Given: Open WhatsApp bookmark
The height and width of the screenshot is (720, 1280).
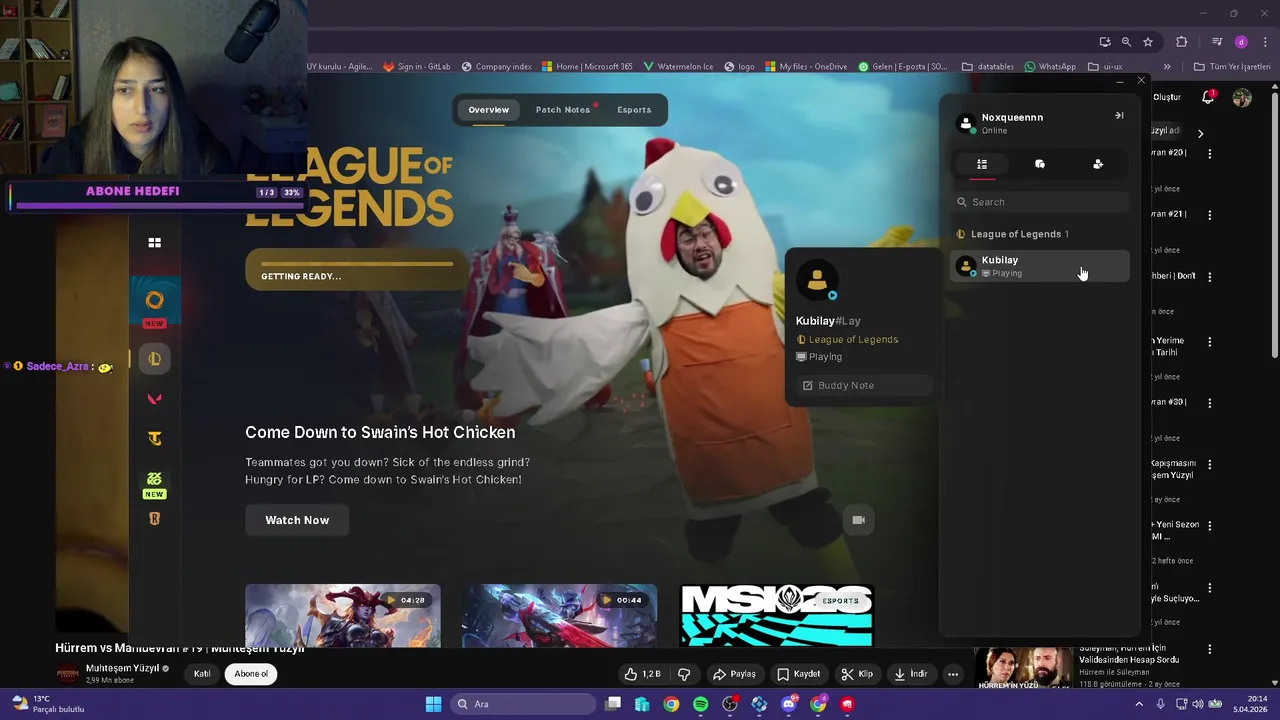Looking at the screenshot, I should tap(1050, 67).
